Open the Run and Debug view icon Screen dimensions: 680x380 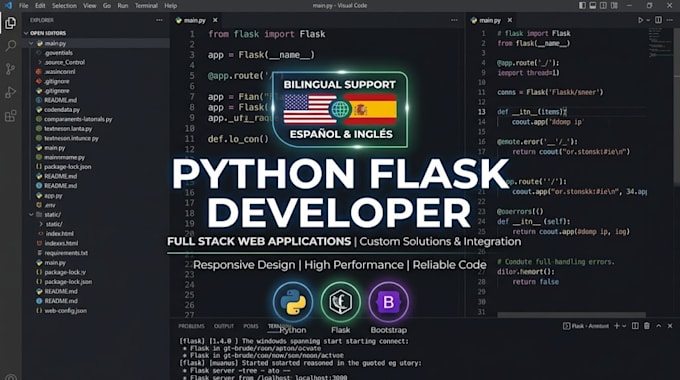[10, 92]
